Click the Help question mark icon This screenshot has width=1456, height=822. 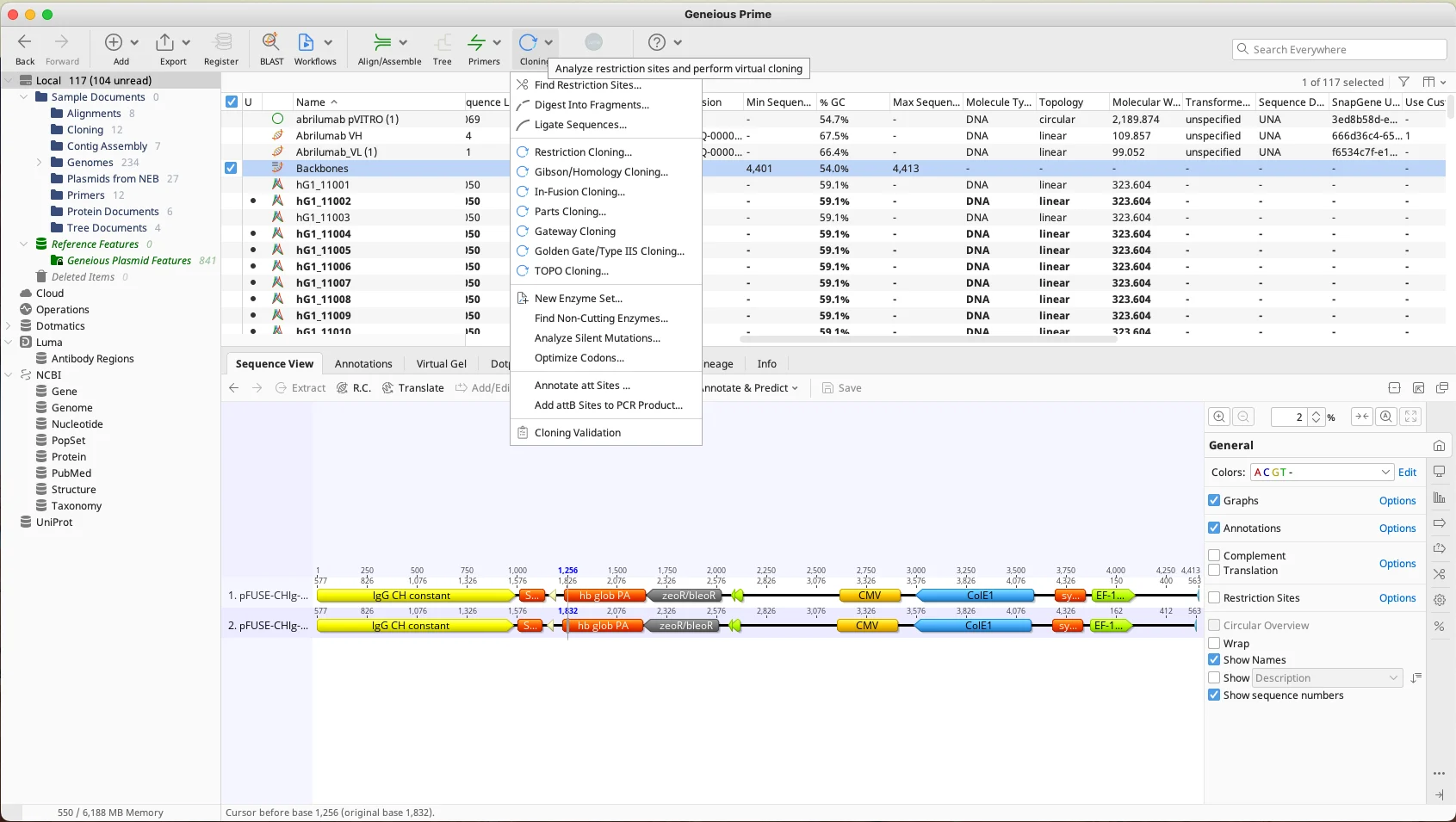click(657, 41)
